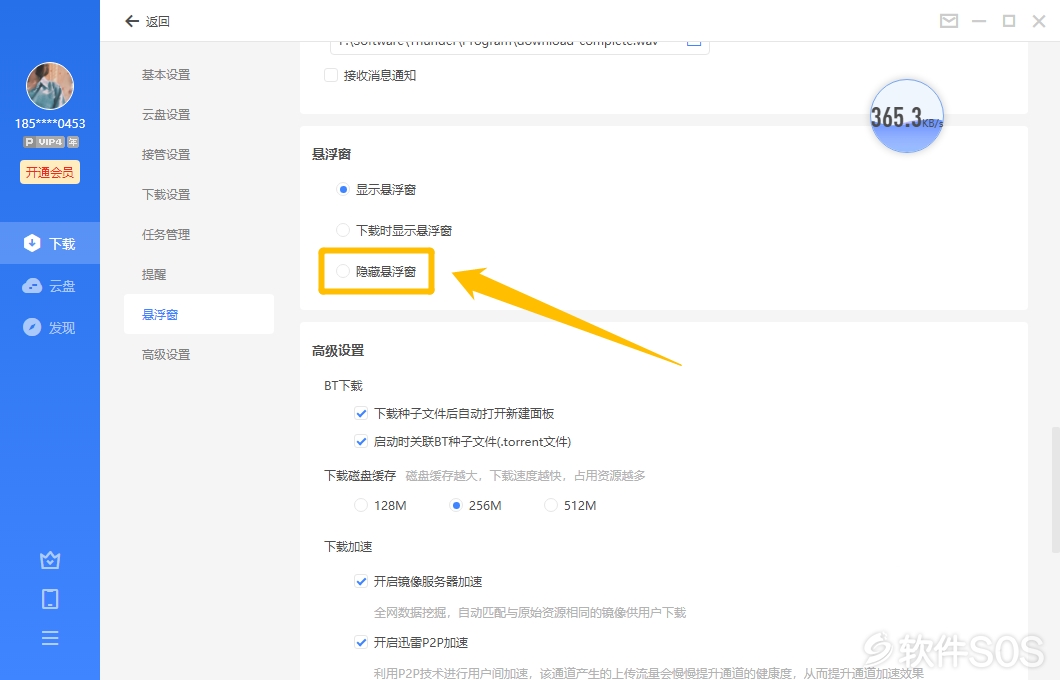Go back using the 返回 arrow
The image size is (1060, 680).
(132, 22)
